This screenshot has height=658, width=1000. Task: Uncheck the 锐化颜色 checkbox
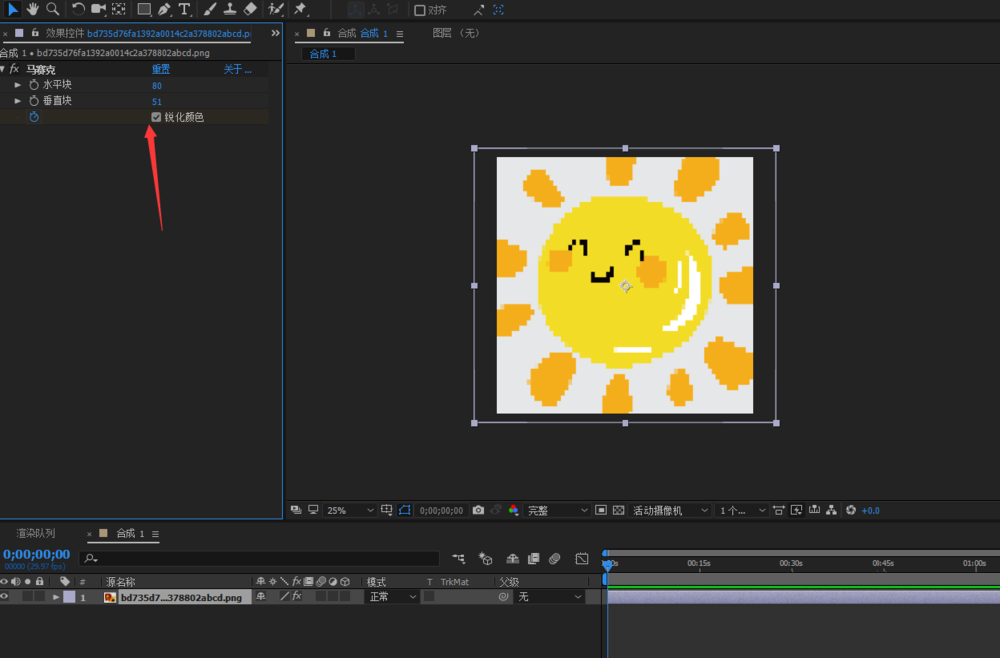point(156,117)
